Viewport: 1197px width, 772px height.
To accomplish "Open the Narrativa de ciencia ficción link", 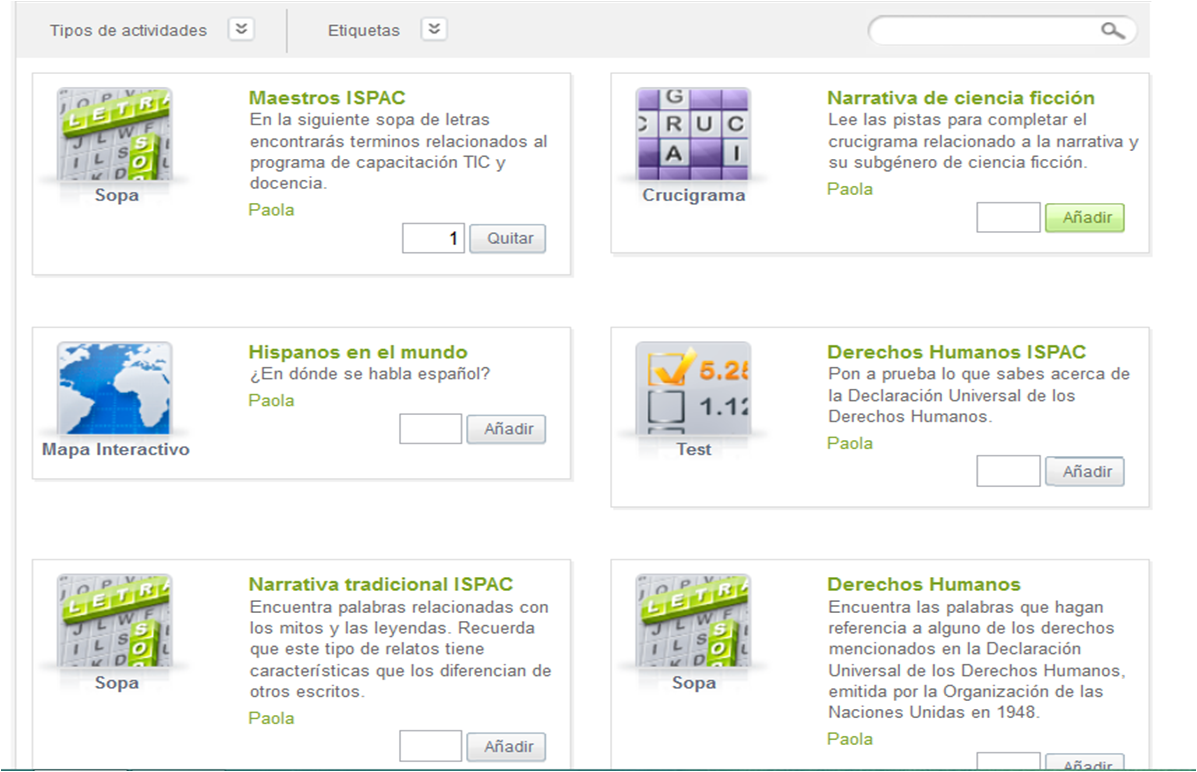I will pos(964,98).
